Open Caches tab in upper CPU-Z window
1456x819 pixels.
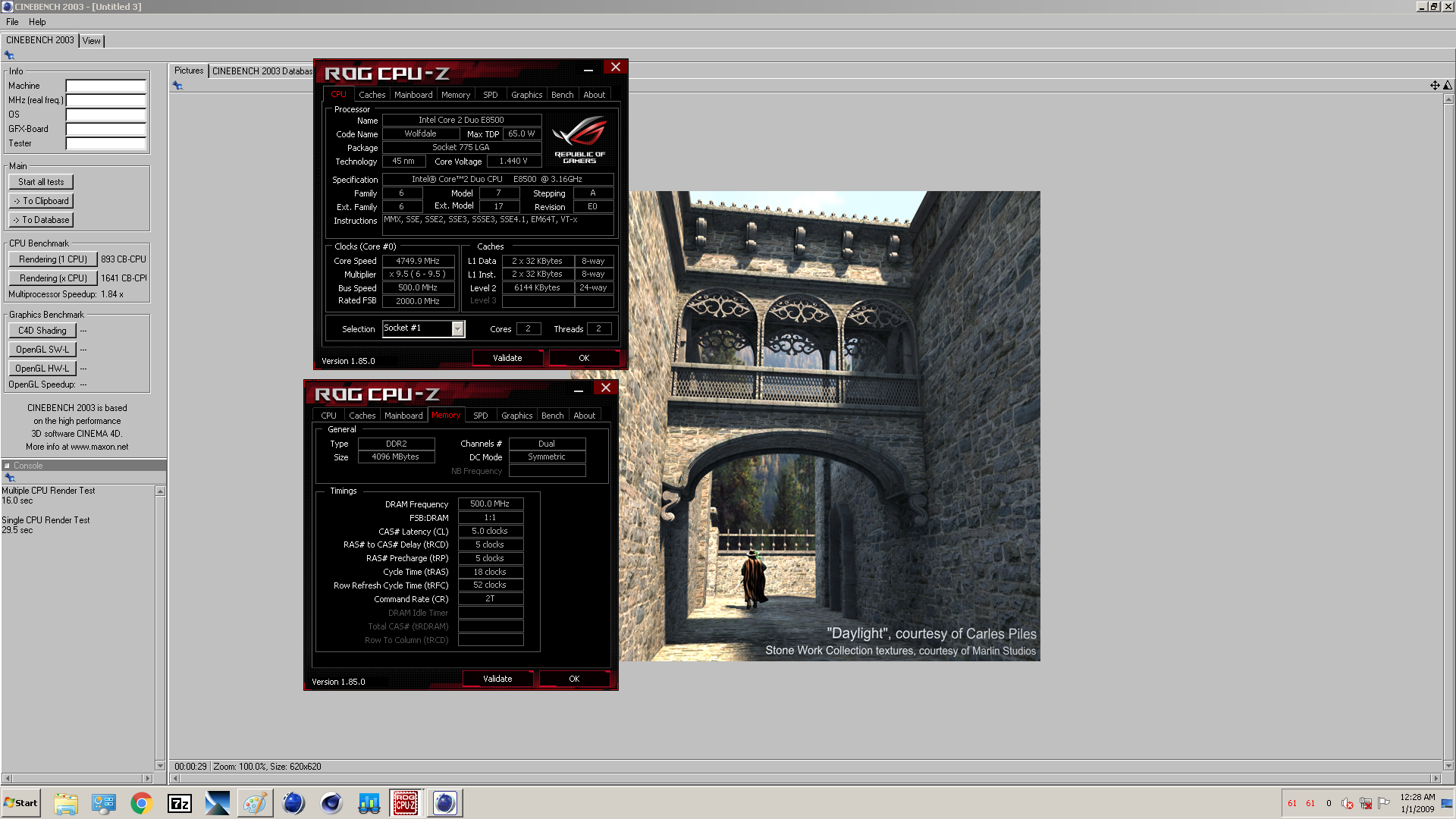point(372,95)
